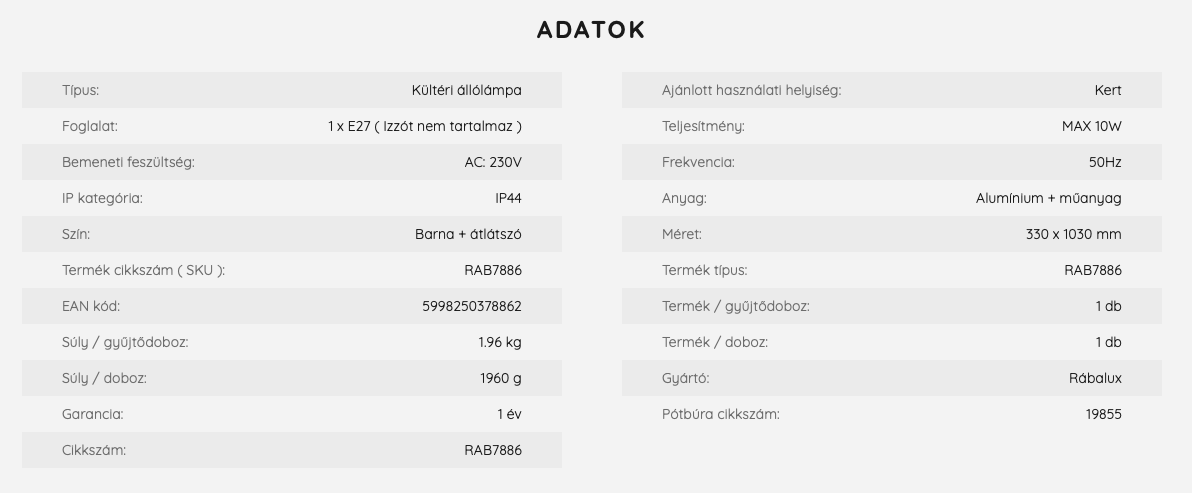
Task: Select the EAN kód value 5998250378862
Action: [471, 306]
